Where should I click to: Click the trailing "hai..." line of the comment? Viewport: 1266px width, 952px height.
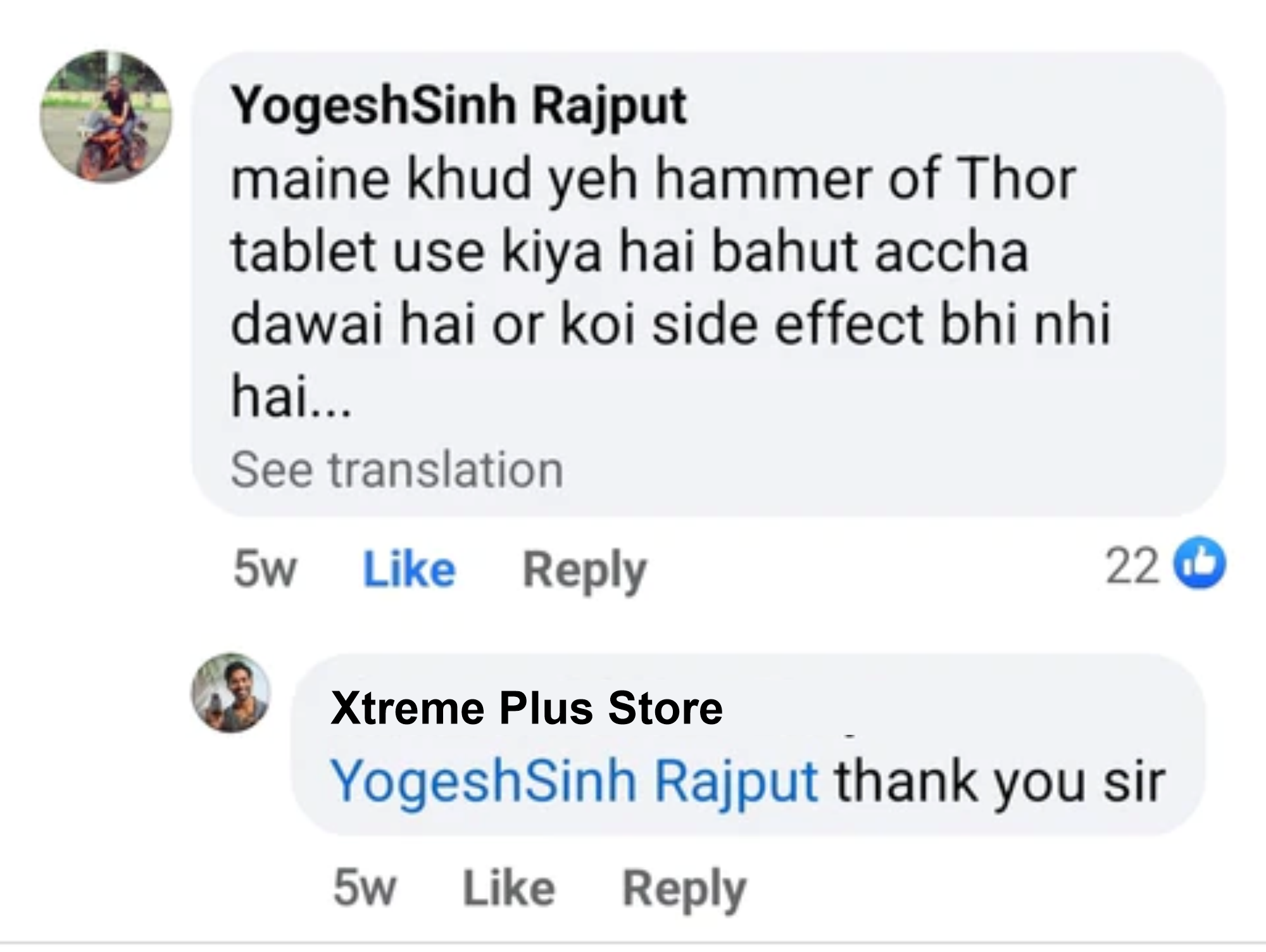coord(291,397)
